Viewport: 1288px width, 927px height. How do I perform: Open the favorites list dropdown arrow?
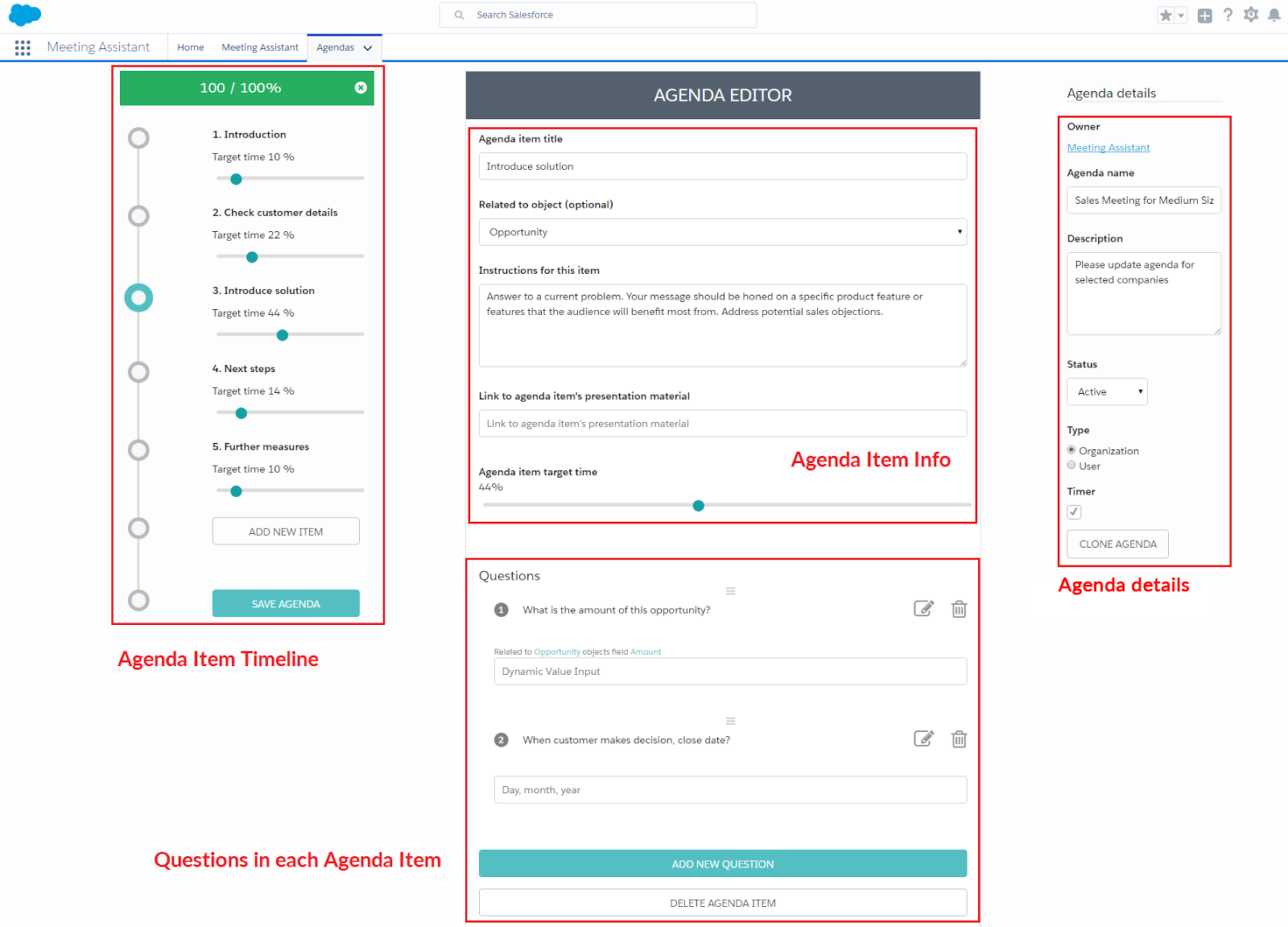(1181, 15)
